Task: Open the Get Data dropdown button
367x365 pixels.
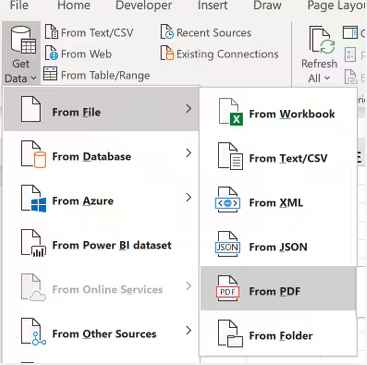Action: coord(21,53)
